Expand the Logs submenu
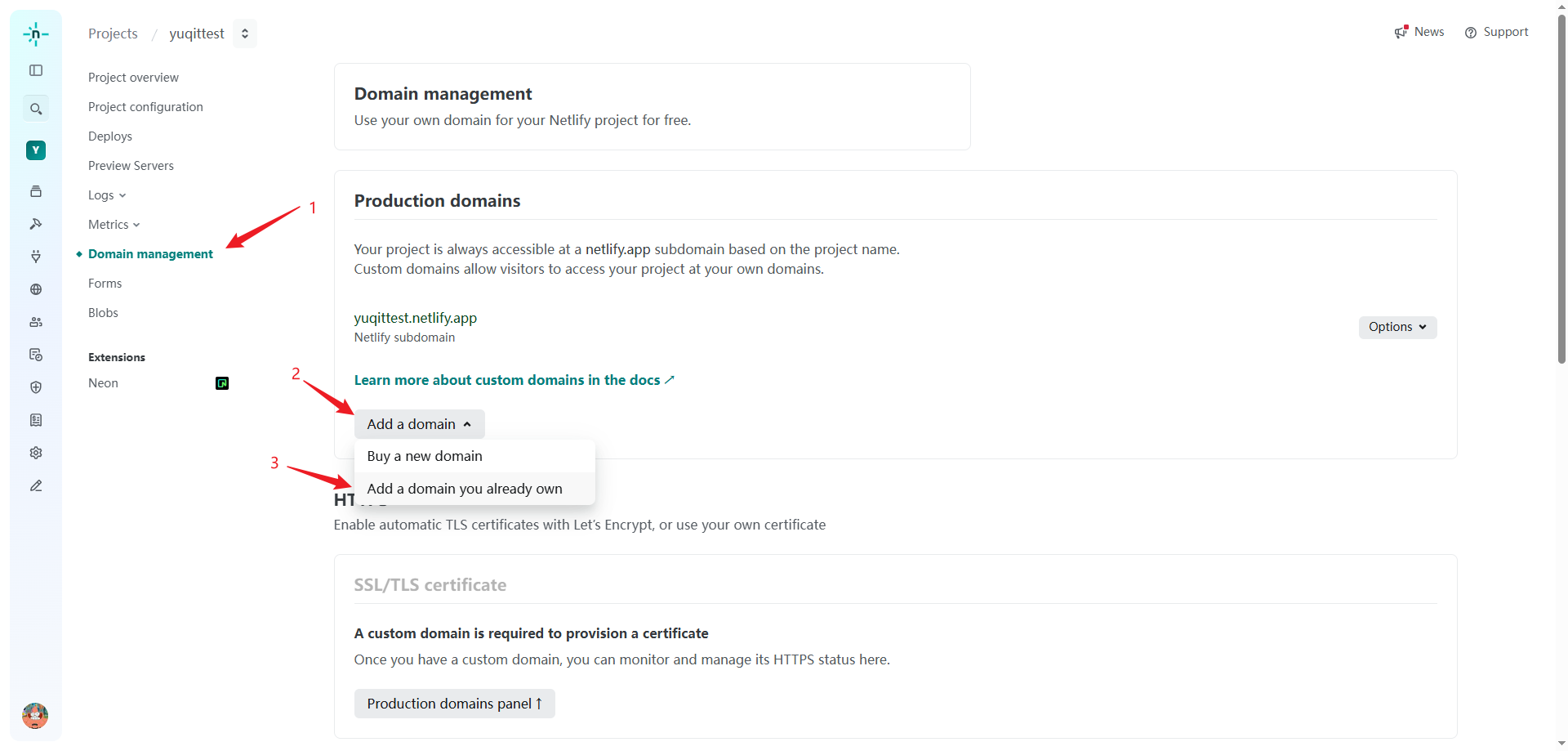Viewport: 1568px width, 751px height. [107, 195]
